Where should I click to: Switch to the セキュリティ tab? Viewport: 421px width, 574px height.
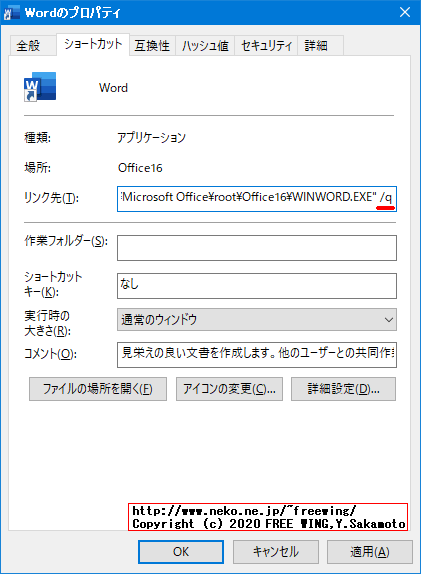(266, 46)
